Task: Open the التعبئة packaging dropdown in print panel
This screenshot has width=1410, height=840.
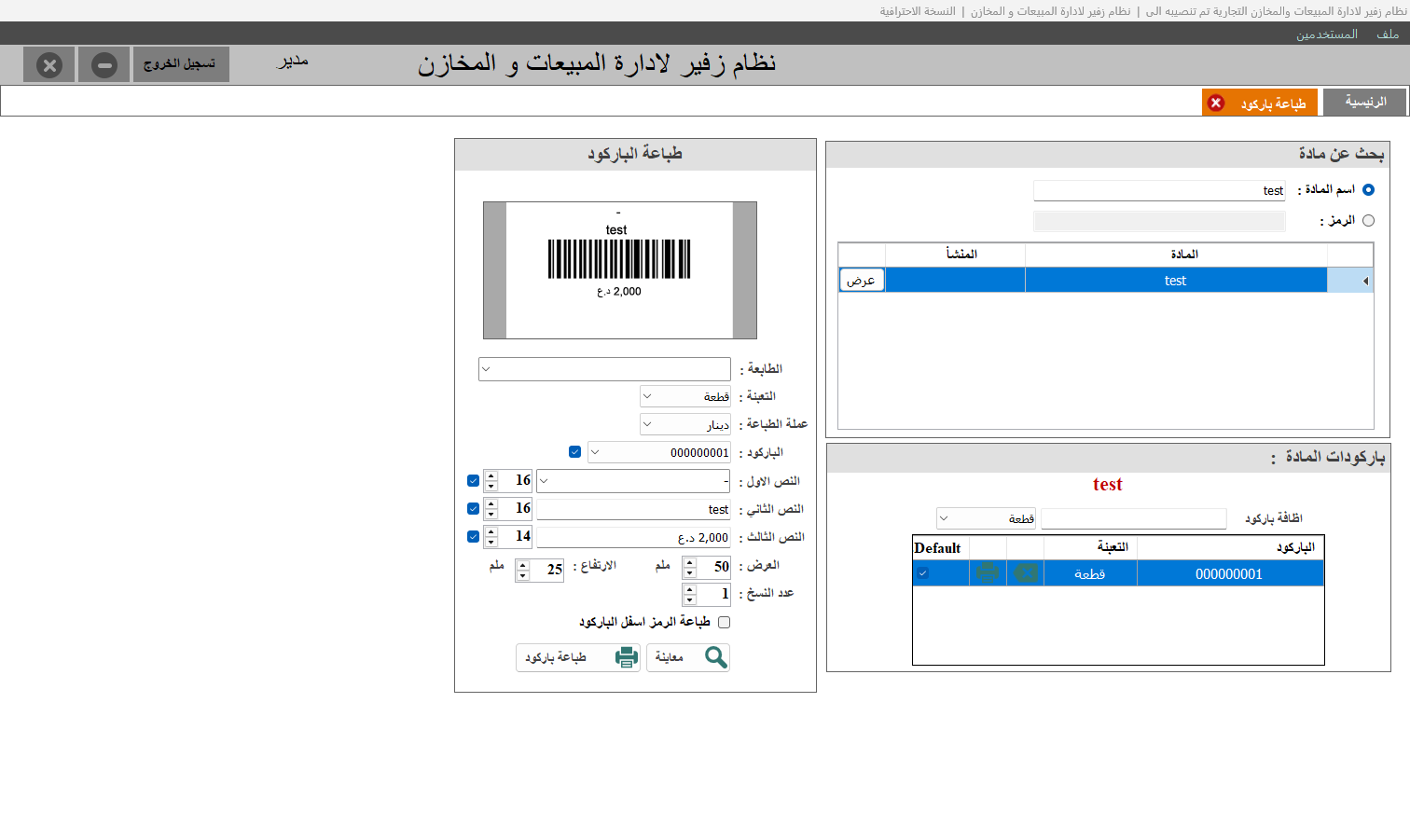Action: pos(685,396)
